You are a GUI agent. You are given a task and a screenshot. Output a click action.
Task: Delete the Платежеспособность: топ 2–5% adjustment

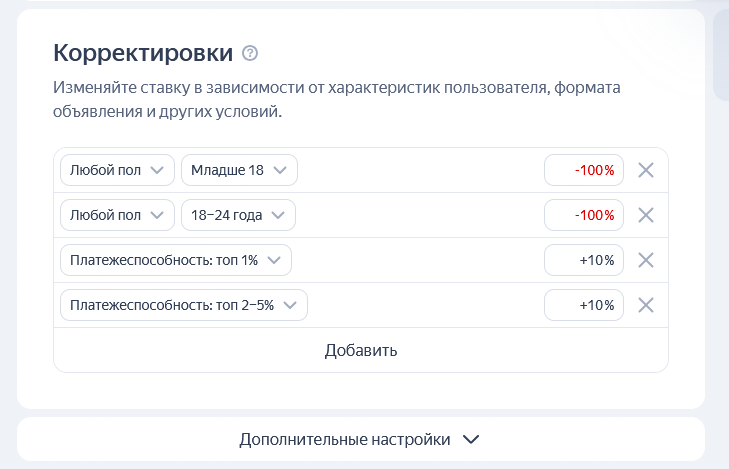646,305
